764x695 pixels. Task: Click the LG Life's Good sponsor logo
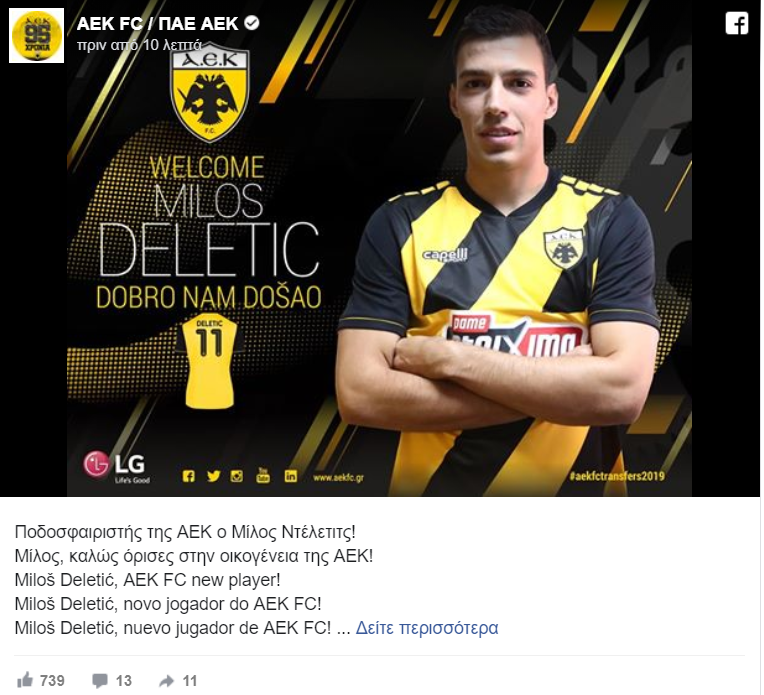click(115, 466)
